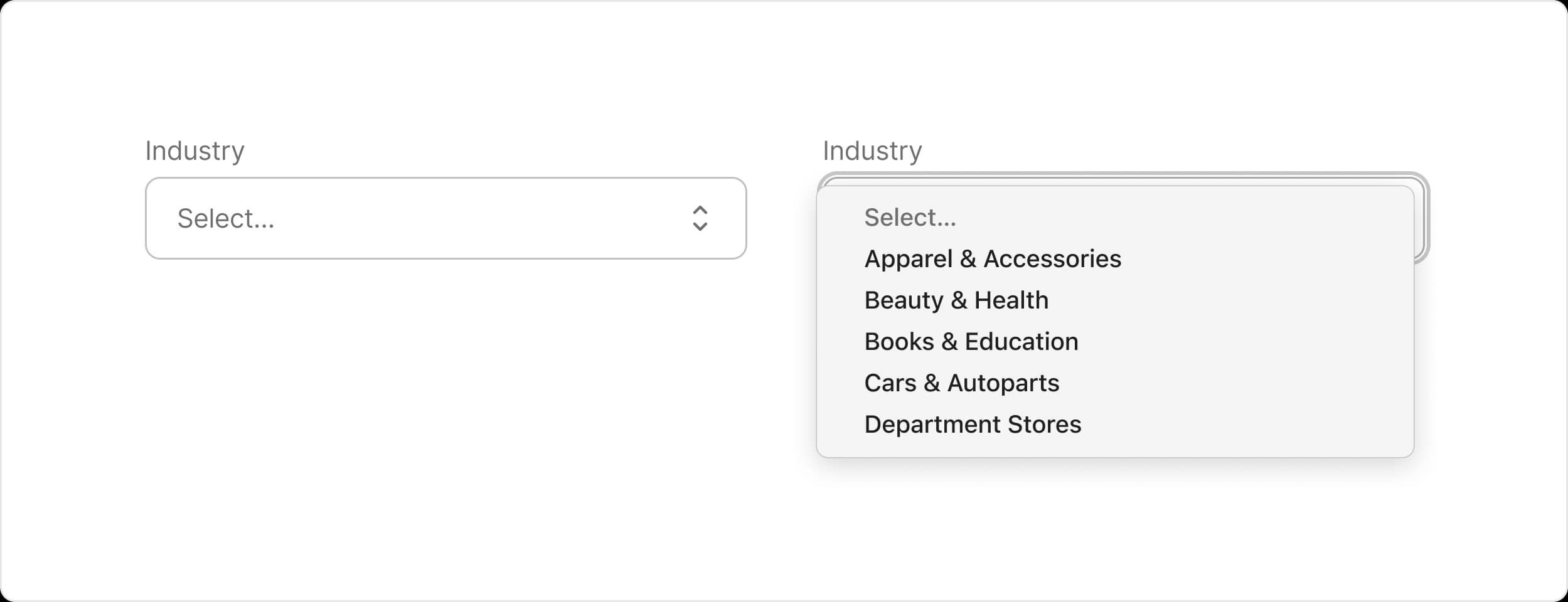Viewport: 1568px width, 602px height.
Task: Click the Industry label above the left select
Action: pos(195,150)
